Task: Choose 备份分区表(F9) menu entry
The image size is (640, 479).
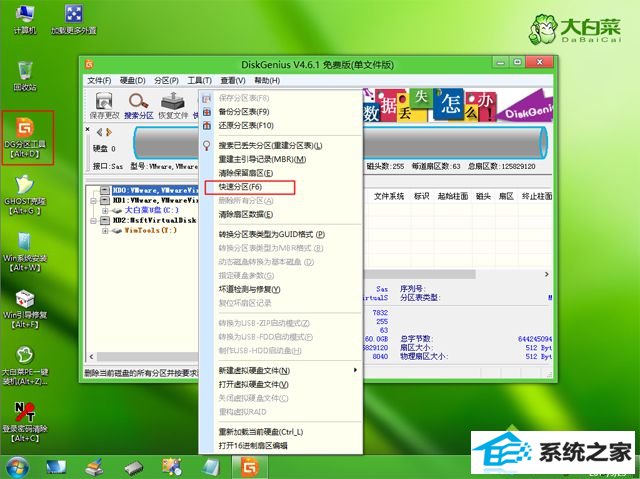Action: pos(280,111)
